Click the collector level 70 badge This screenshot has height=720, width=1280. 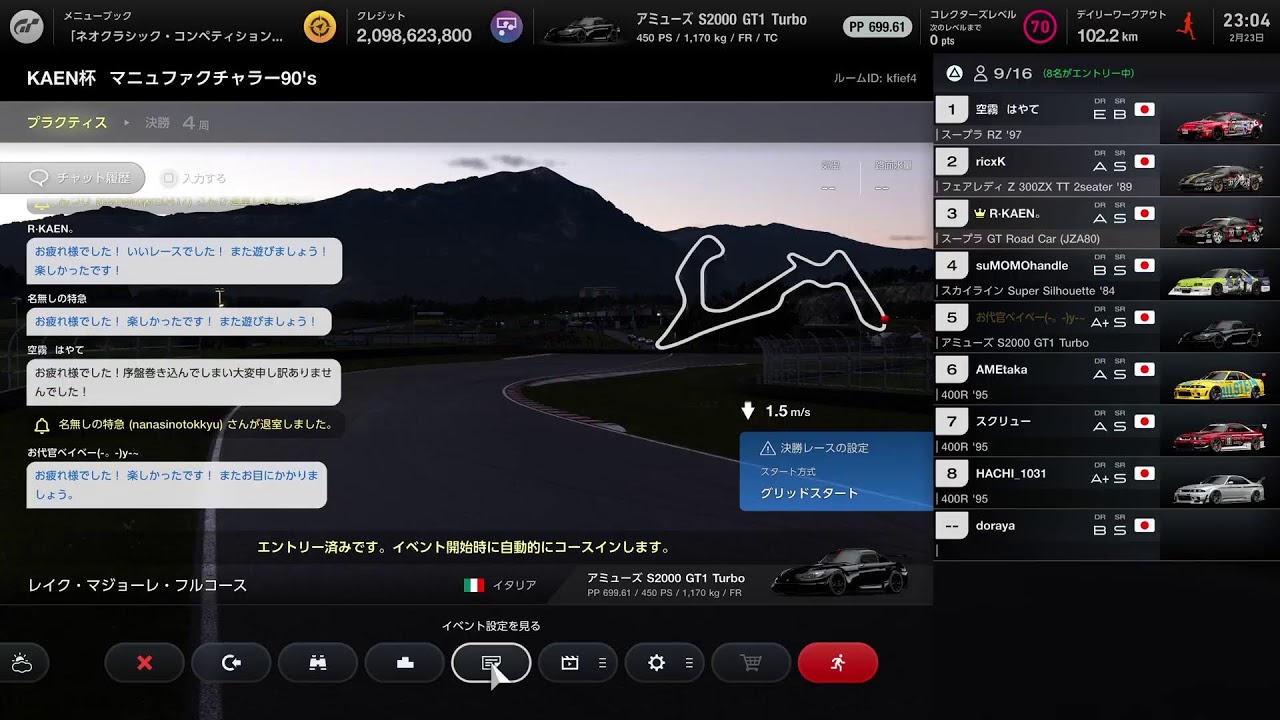tap(1040, 26)
